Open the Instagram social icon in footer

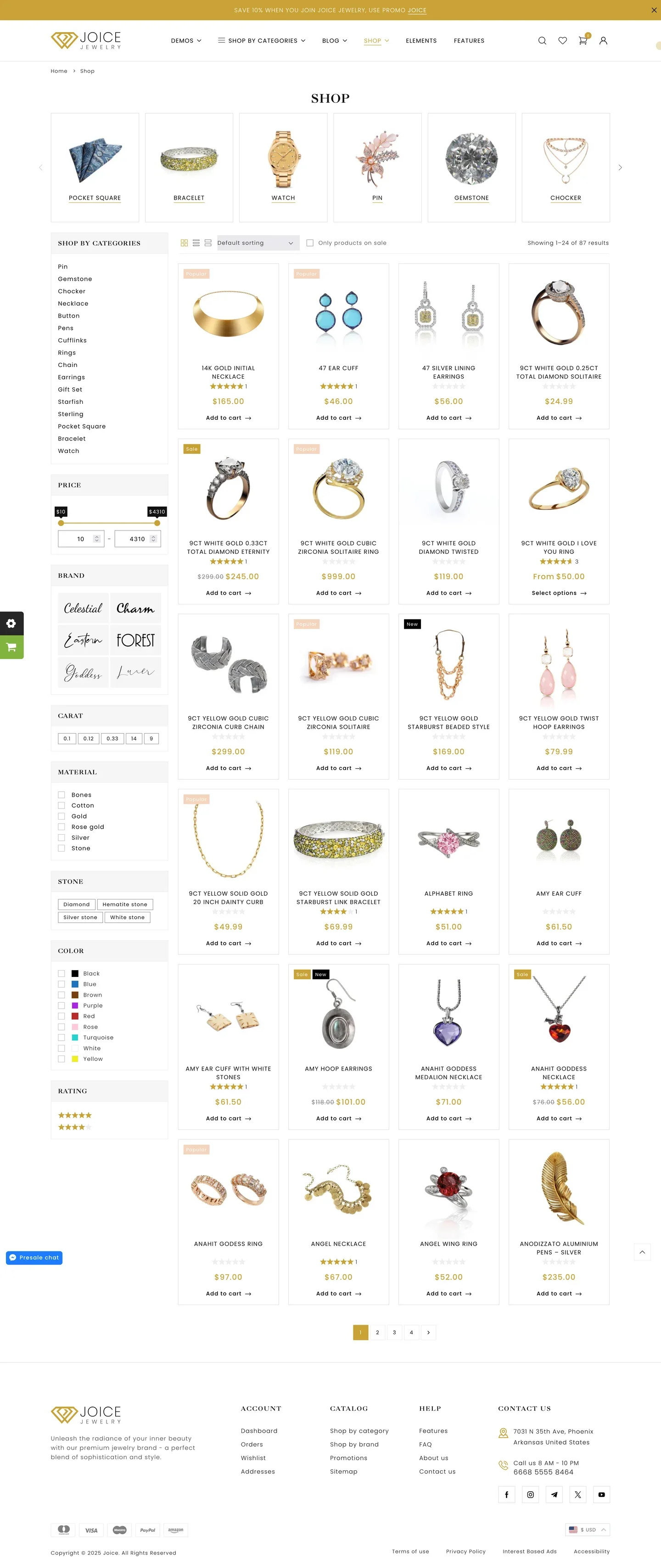coord(530,1494)
